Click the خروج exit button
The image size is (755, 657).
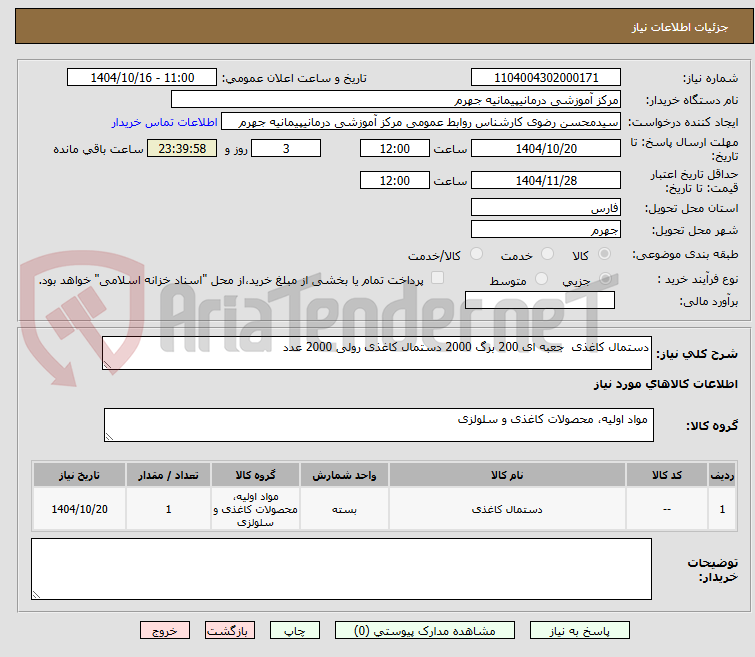point(165,631)
